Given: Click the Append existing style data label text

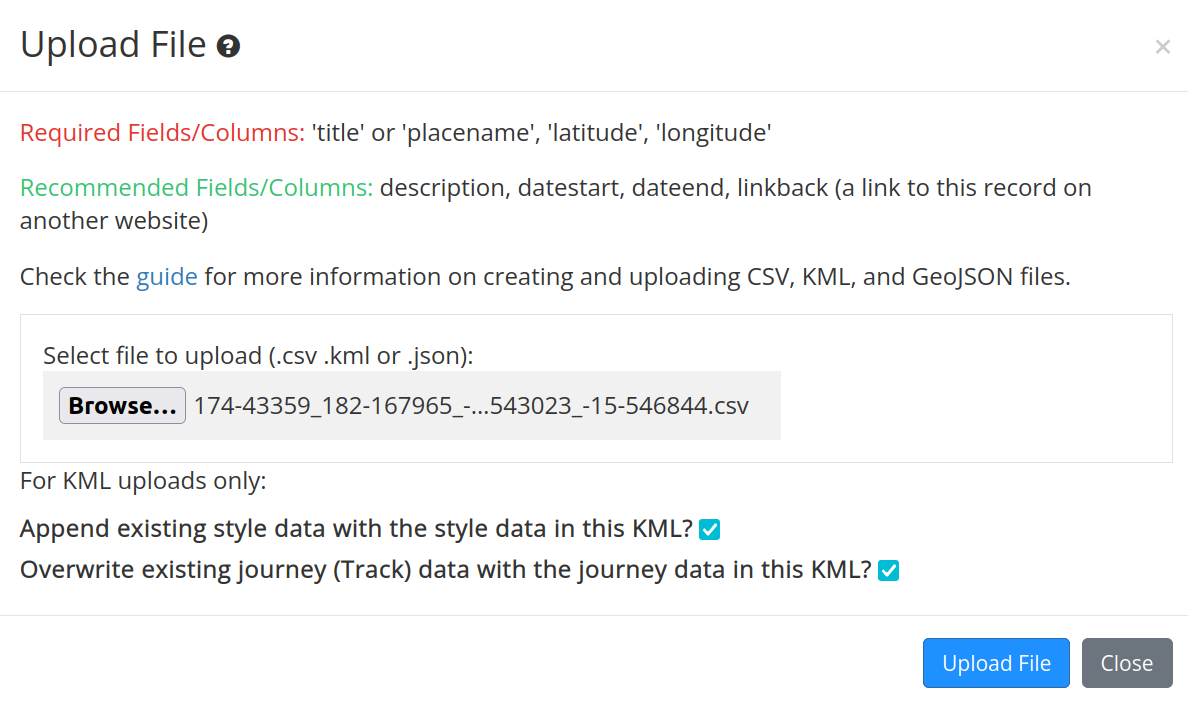Looking at the screenshot, I should (x=356, y=528).
